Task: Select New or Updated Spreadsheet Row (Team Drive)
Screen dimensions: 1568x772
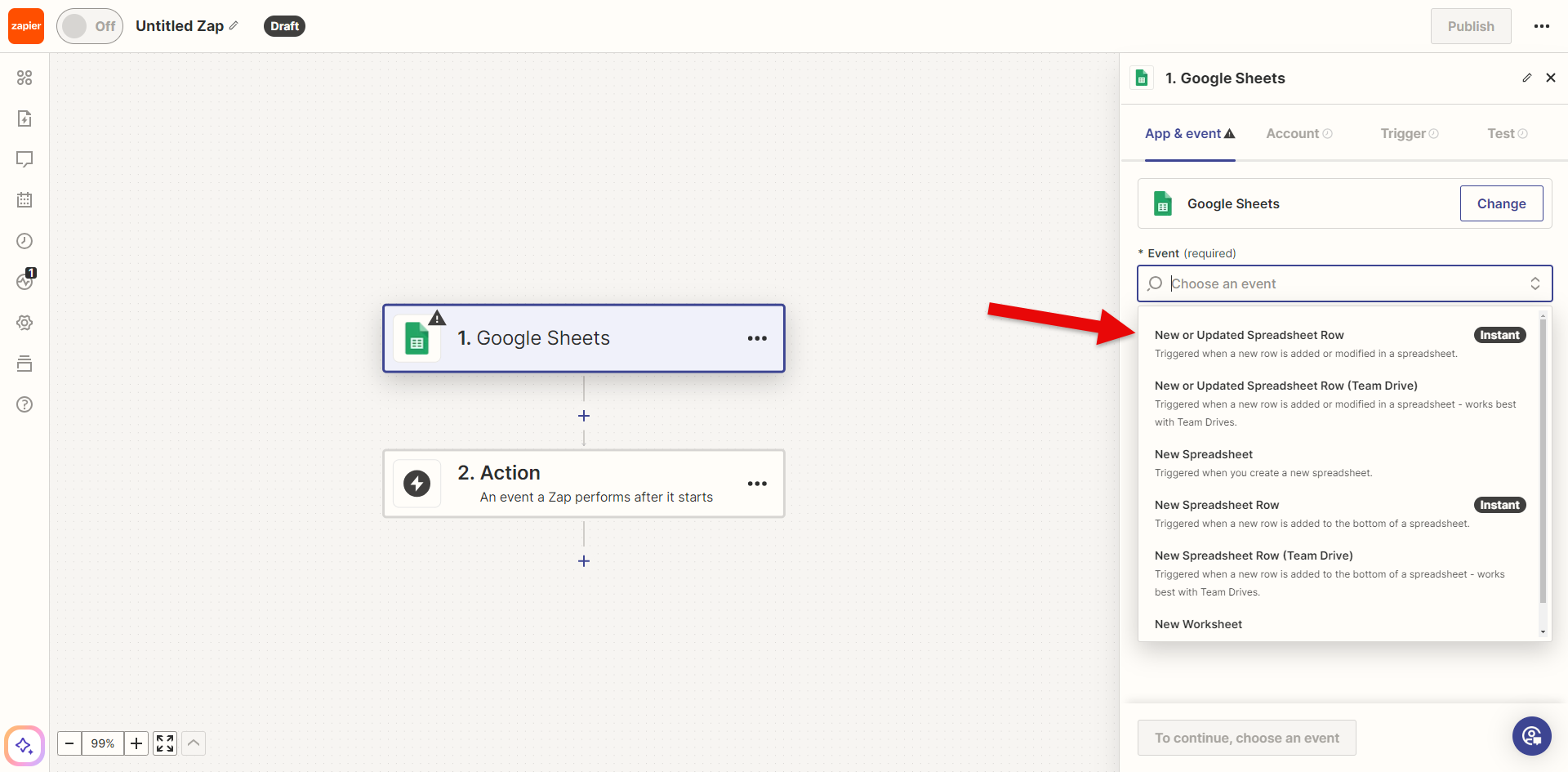Action: click(1339, 404)
